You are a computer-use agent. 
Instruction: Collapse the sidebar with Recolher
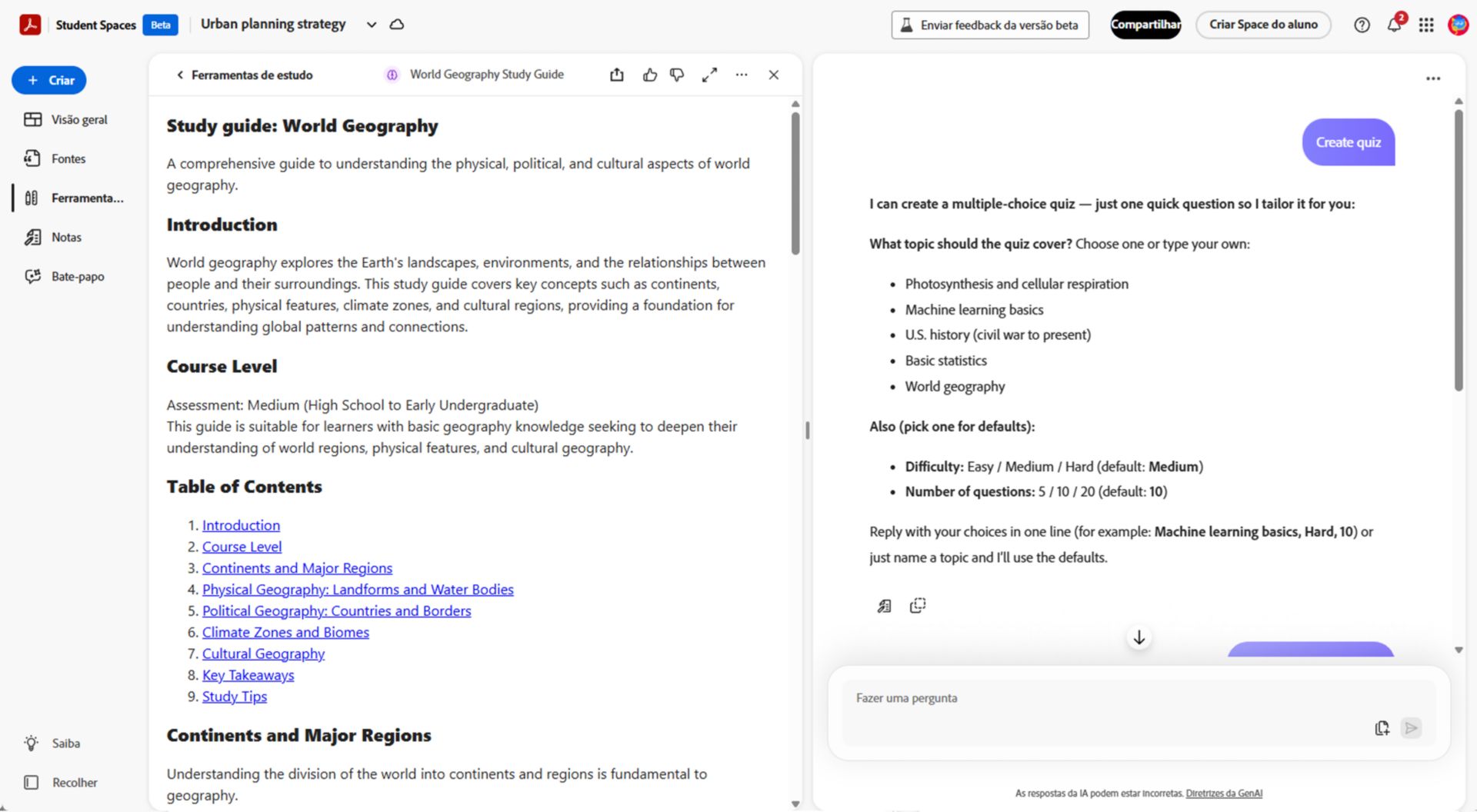pos(60,782)
